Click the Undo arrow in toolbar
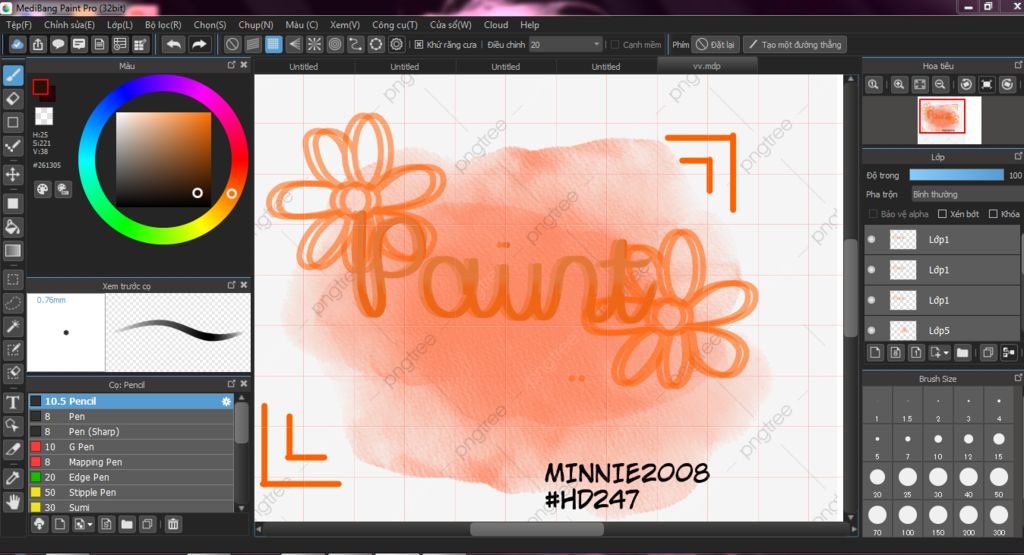This screenshot has width=1024, height=555. pos(174,44)
